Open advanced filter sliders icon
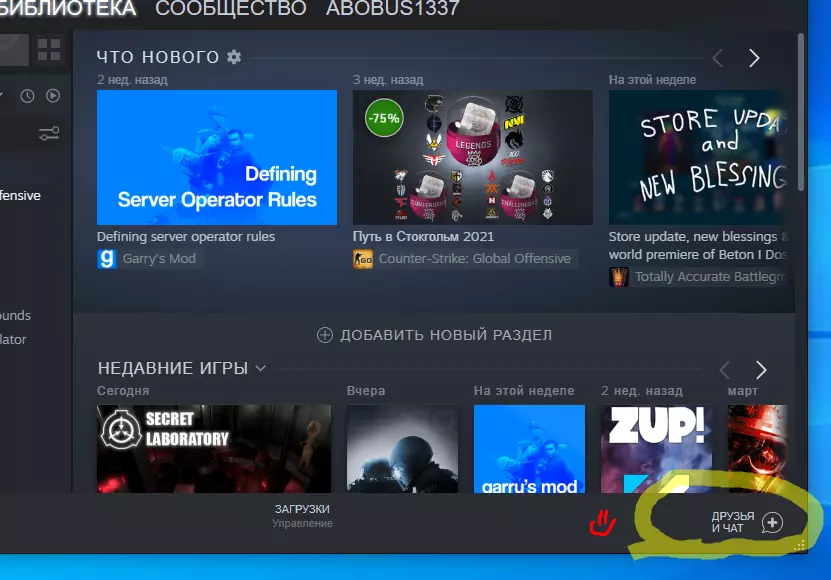 49,133
